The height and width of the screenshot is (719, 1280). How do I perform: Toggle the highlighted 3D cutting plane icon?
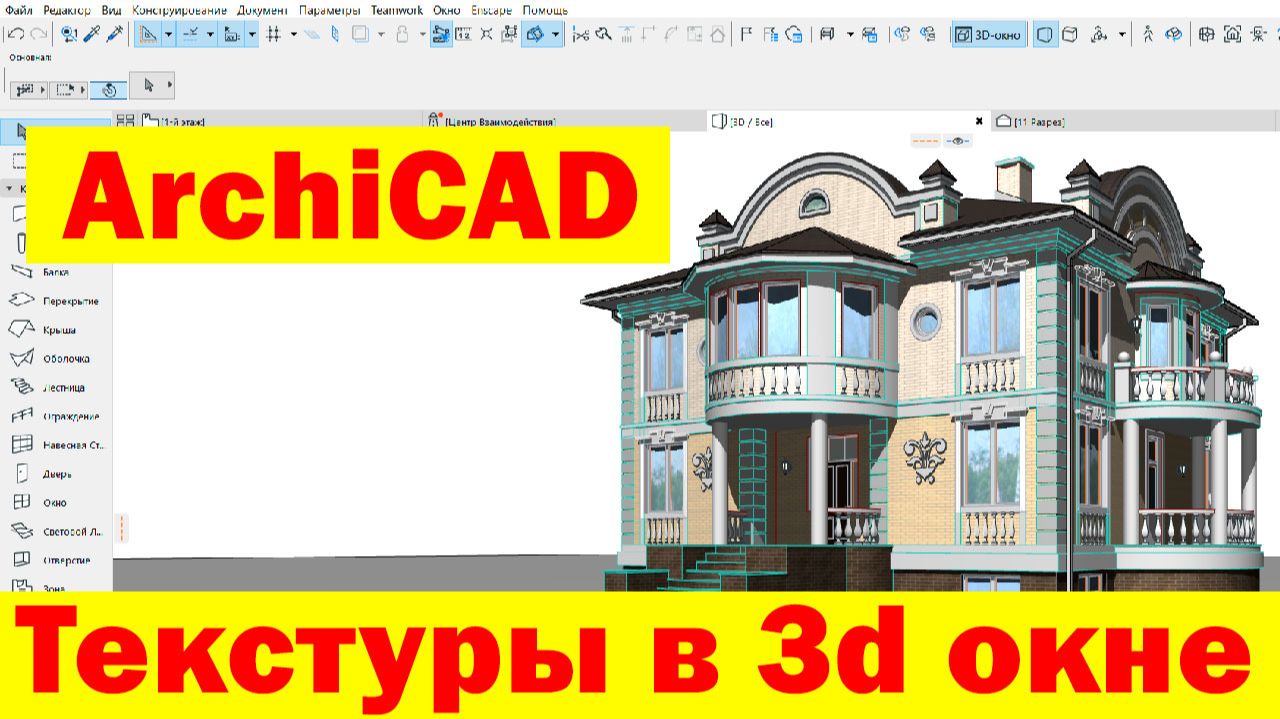[x=534, y=34]
